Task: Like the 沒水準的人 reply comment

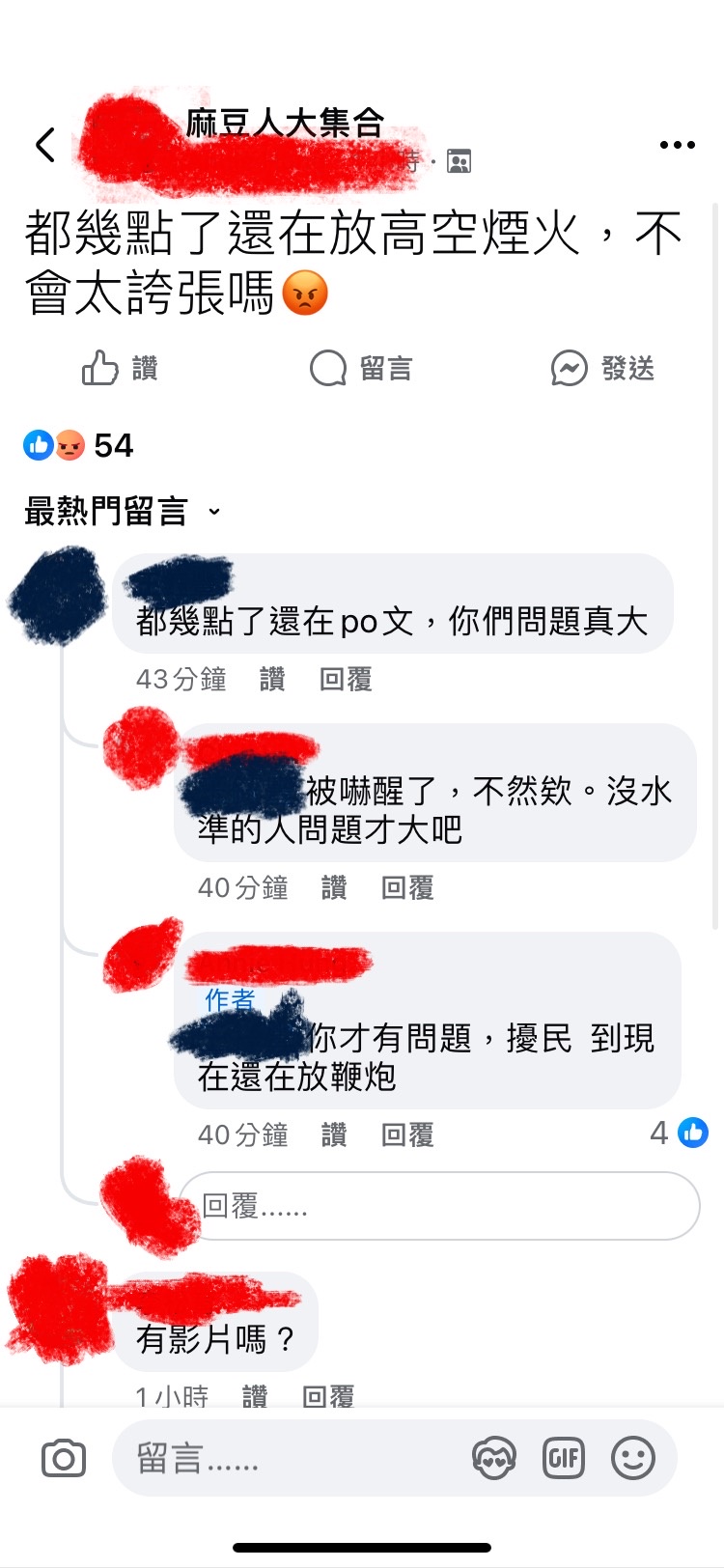Action: coord(334,887)
